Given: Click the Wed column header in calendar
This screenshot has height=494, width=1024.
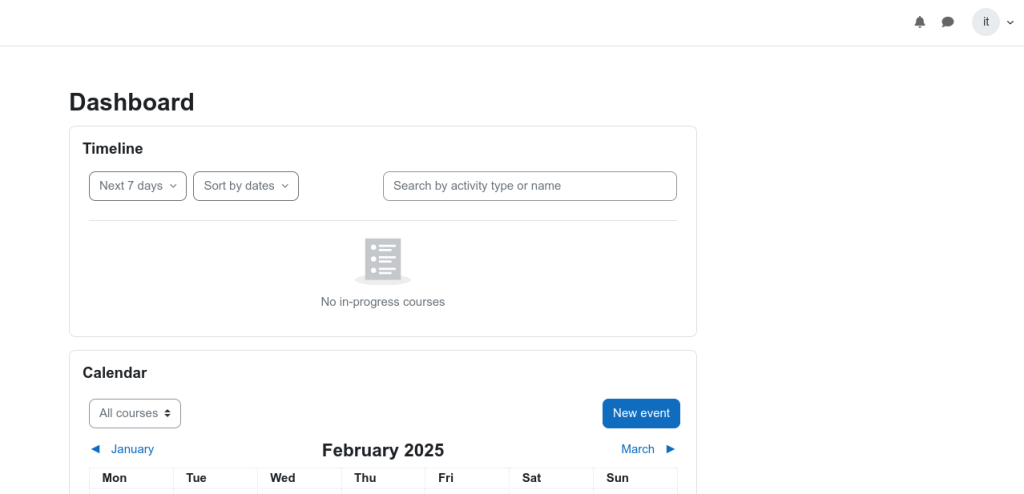Looking at the screenshot, I should pos(282,478).
